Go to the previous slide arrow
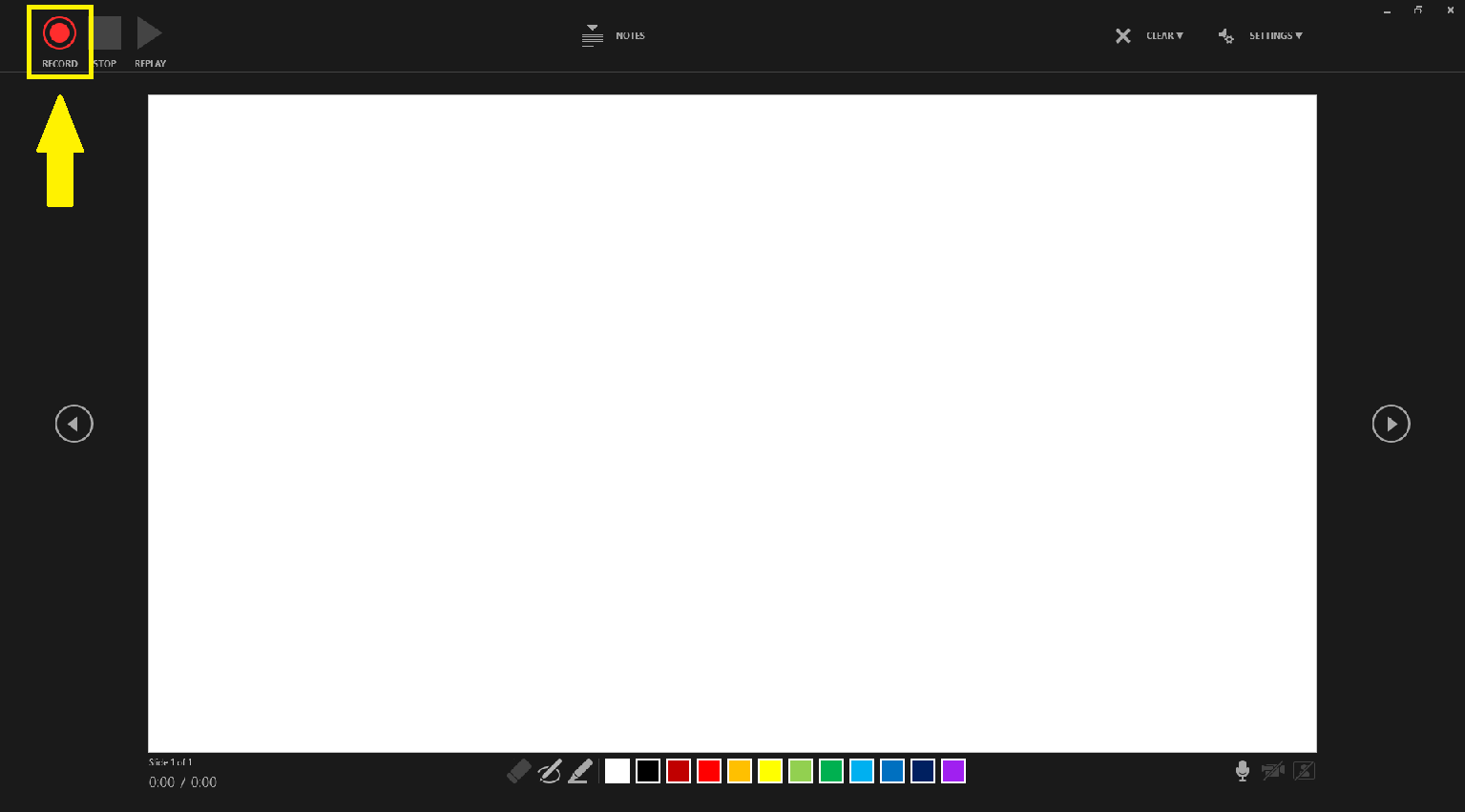 pos(73,424)
